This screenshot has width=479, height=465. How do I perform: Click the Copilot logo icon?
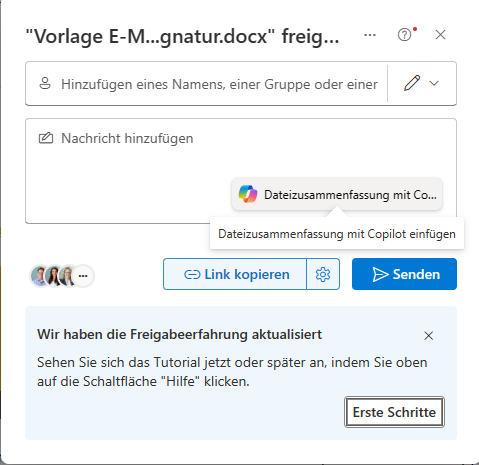[x=248, y=194]
